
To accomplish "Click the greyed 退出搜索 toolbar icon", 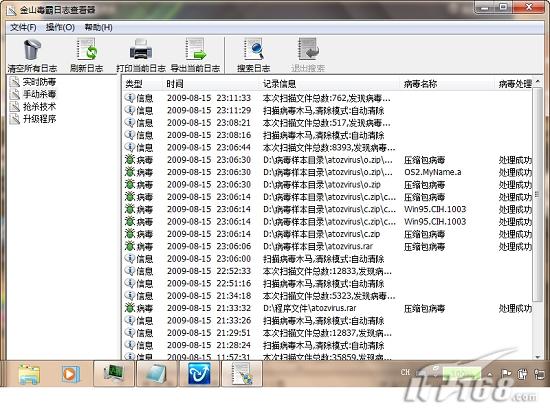I will coord(308,49).
